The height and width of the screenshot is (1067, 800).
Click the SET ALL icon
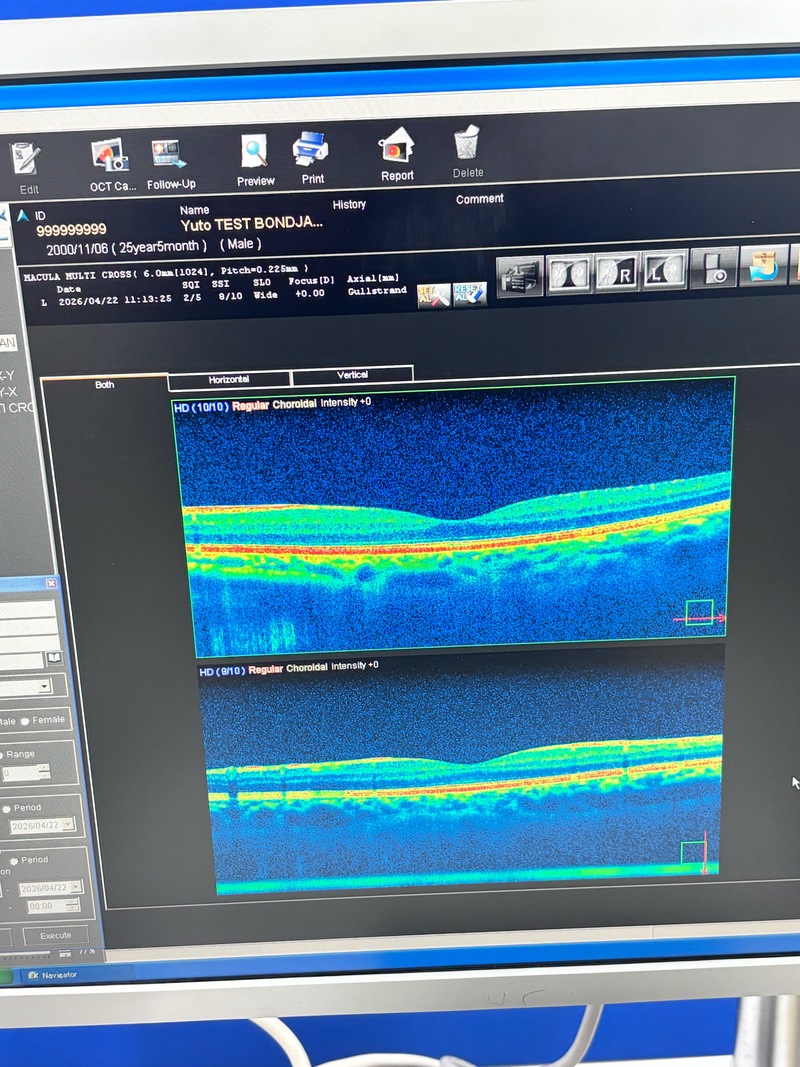click(x=434, y=295)
